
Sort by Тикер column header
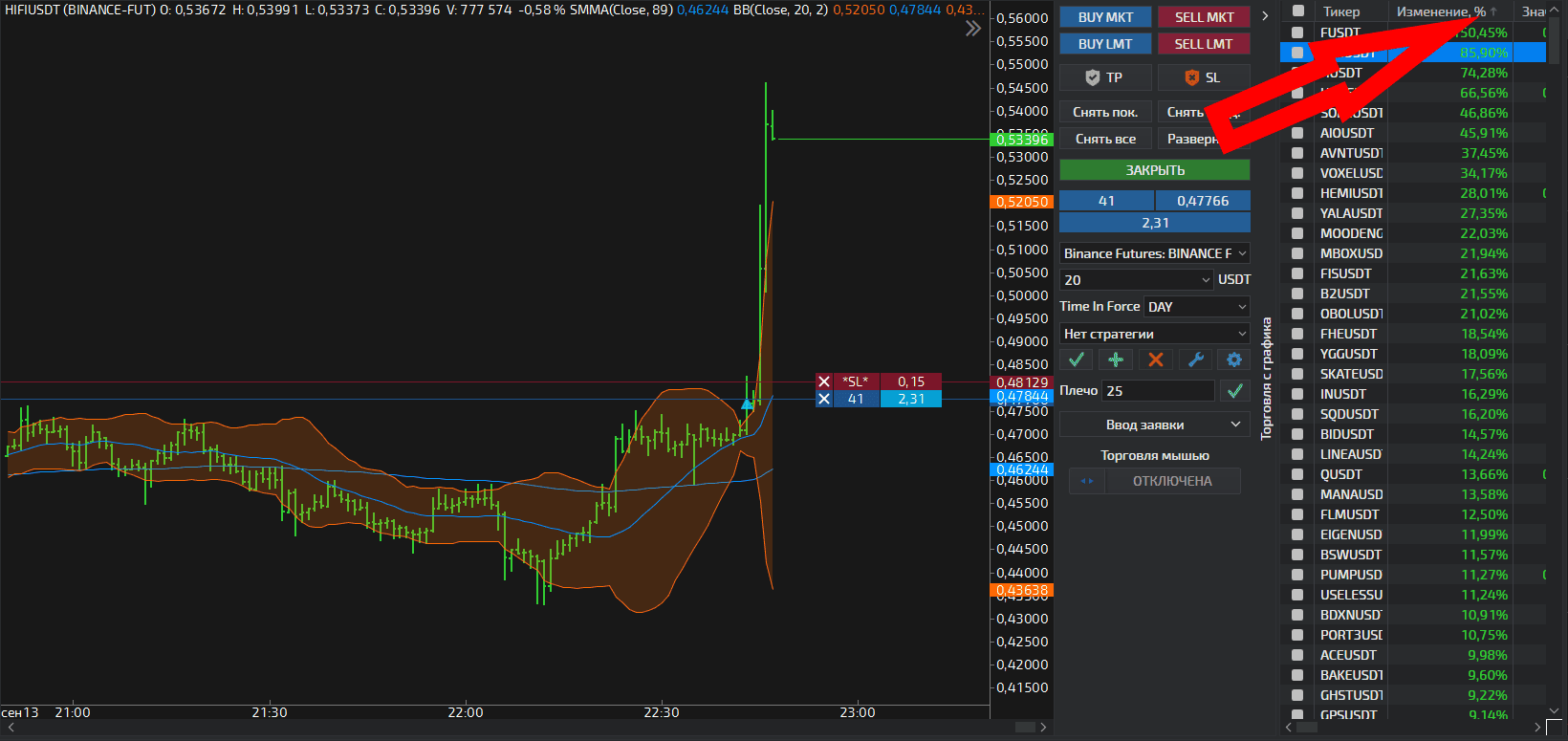tap(1341, 11)
